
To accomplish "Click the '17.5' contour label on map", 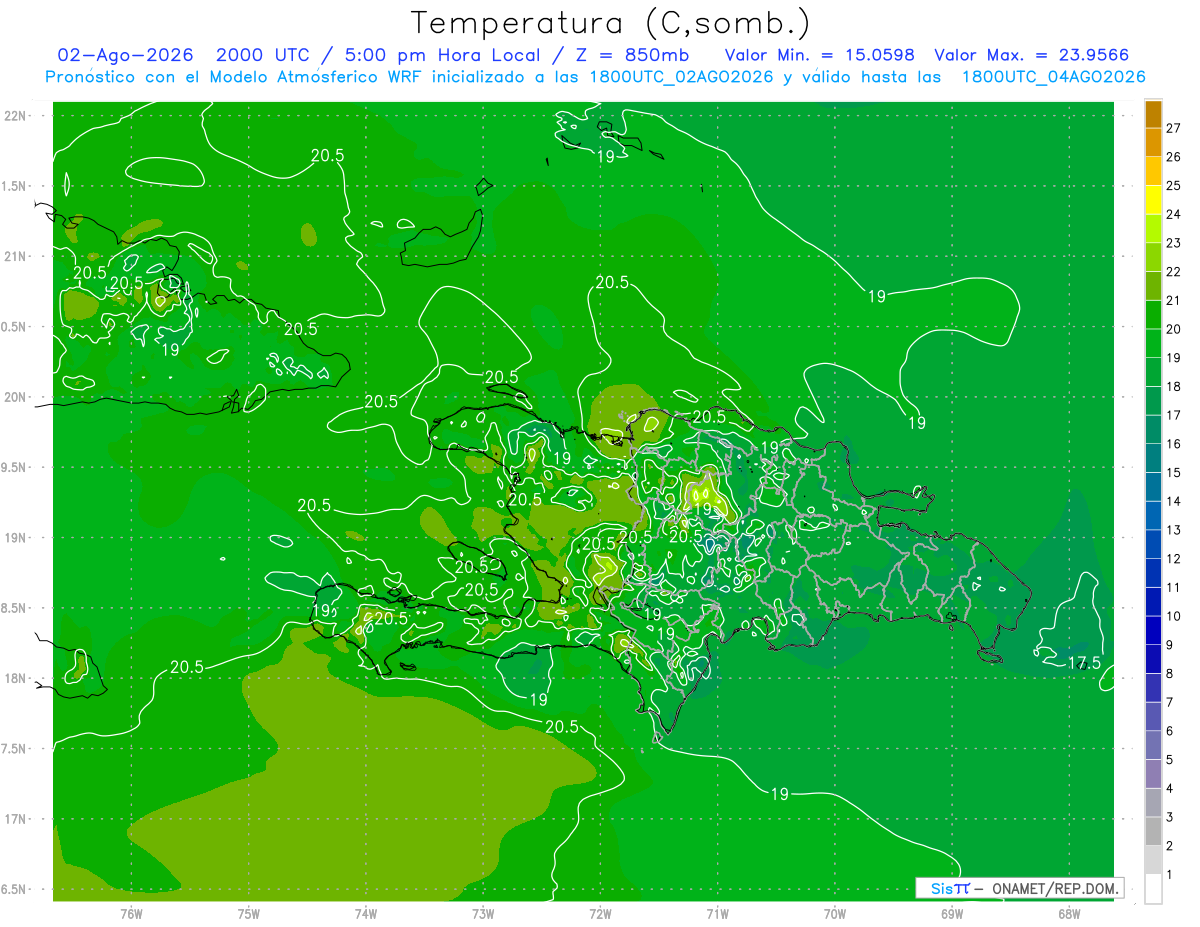I will pos(1085,663).
